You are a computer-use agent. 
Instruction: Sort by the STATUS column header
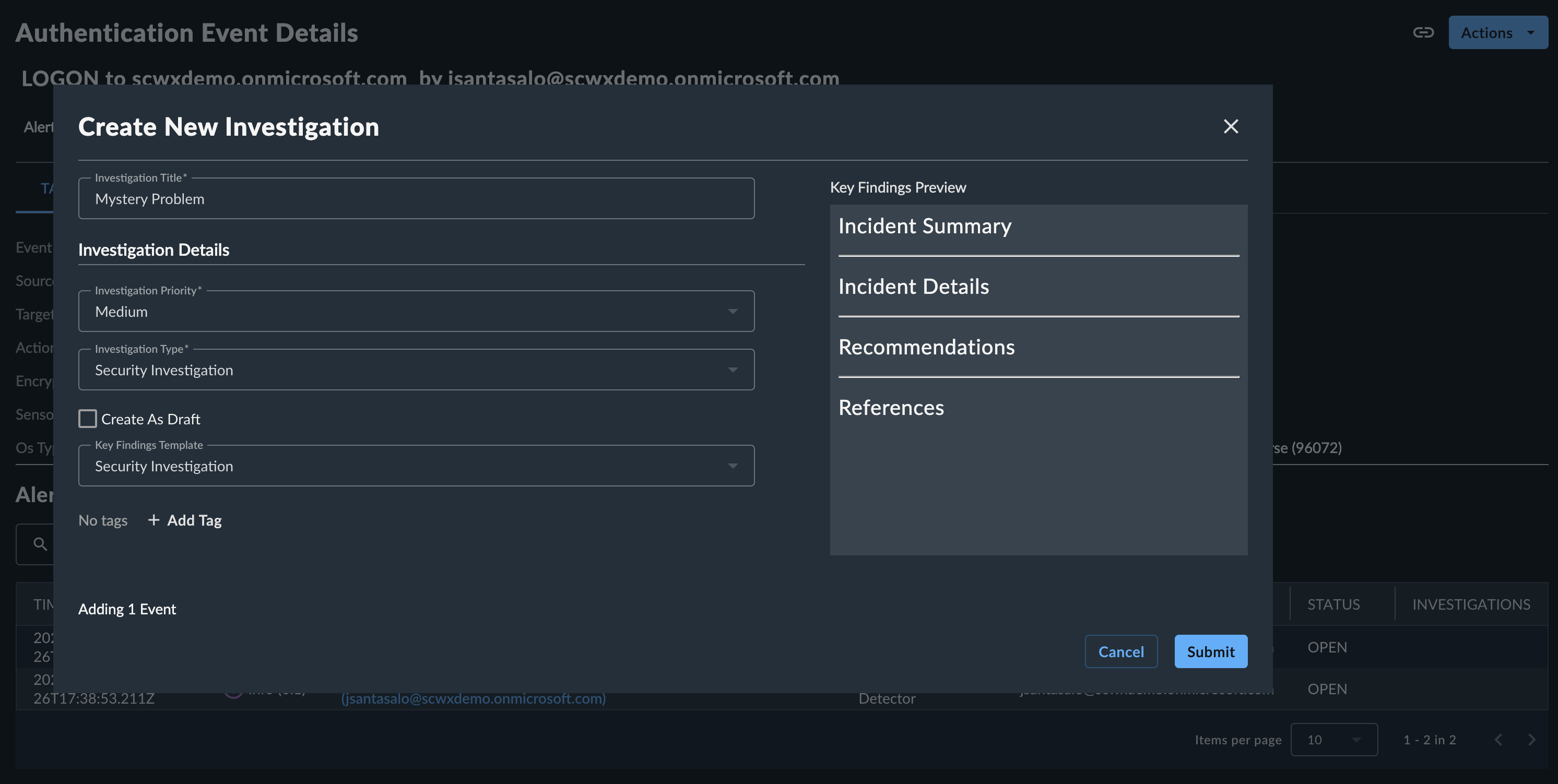pos(1333,604)
